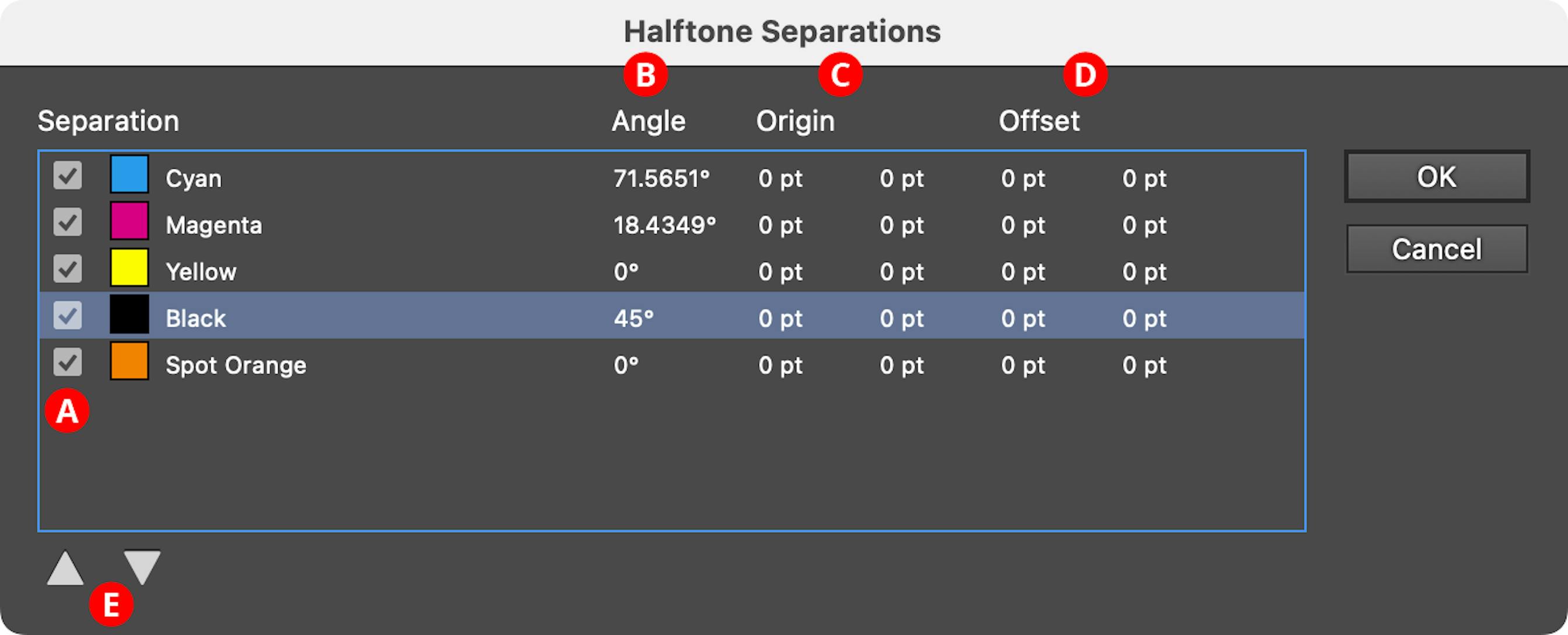
Task: Toggle the Yellow separation checkbox
Action: point(67,271)
